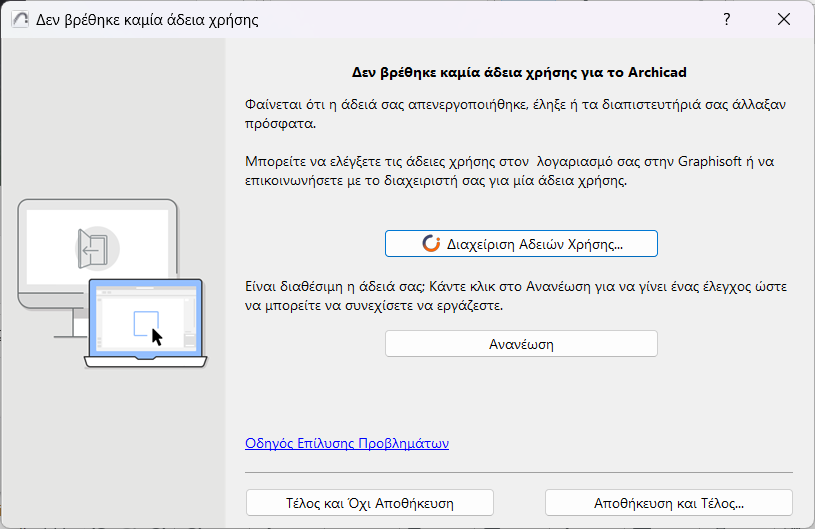Image resolution: width=815 pixels, height=529 pixels.
Task: Click the Archicad icon in title bar
Action: point(20,20)
